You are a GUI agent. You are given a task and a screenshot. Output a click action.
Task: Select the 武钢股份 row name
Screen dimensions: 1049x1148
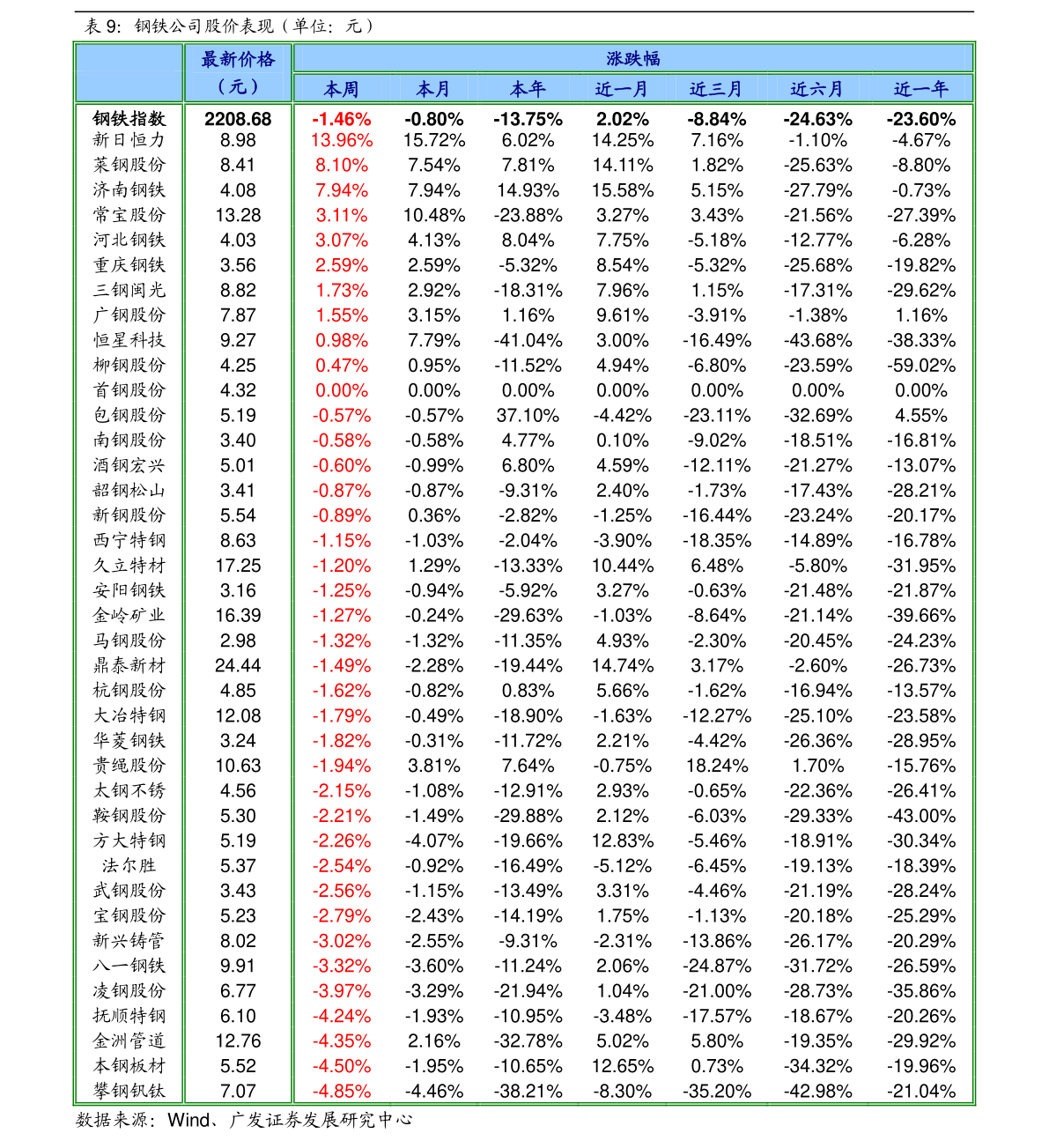click(x=129, y=891)
